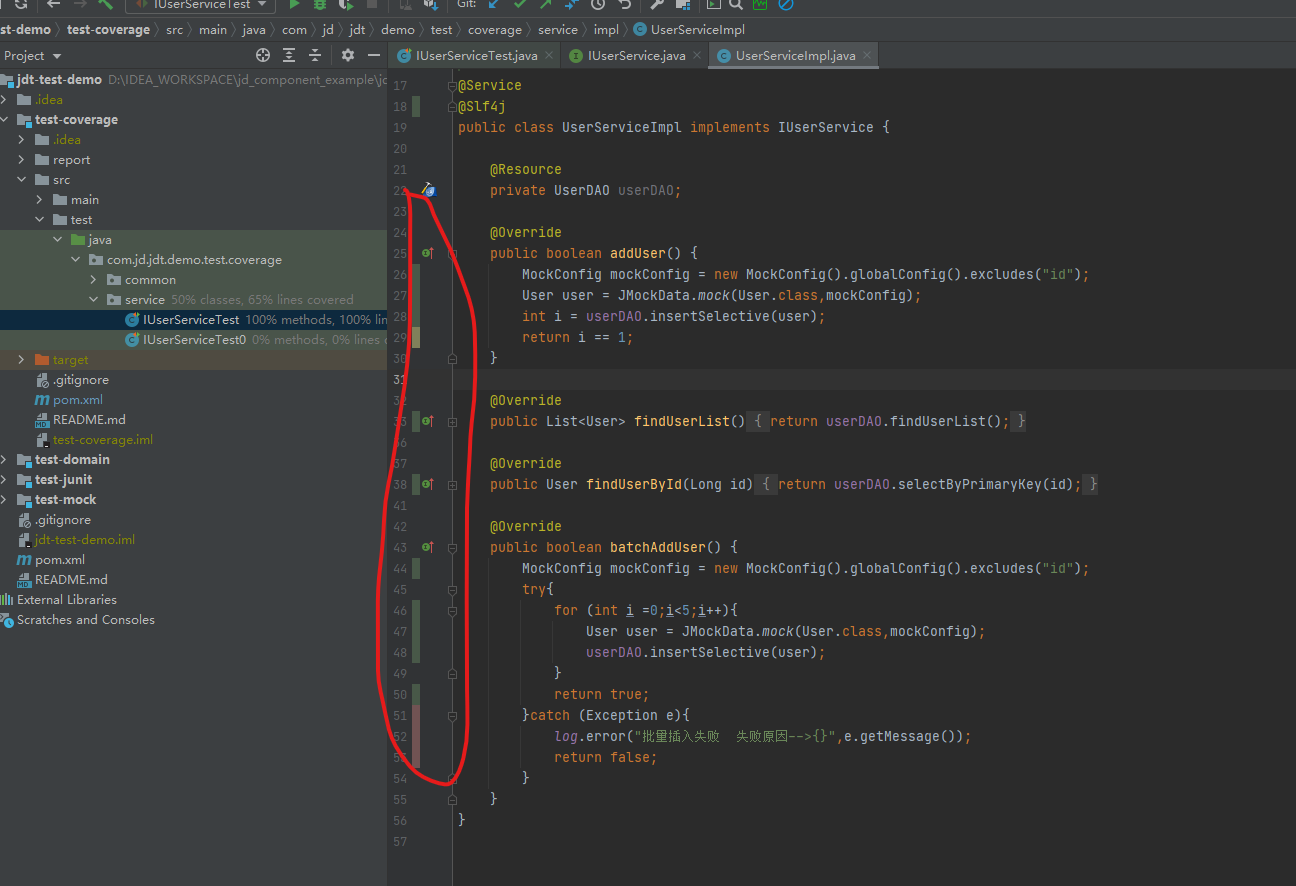
Task: Click the settings wrench icon in toolbar
Action: coord(657,5)
